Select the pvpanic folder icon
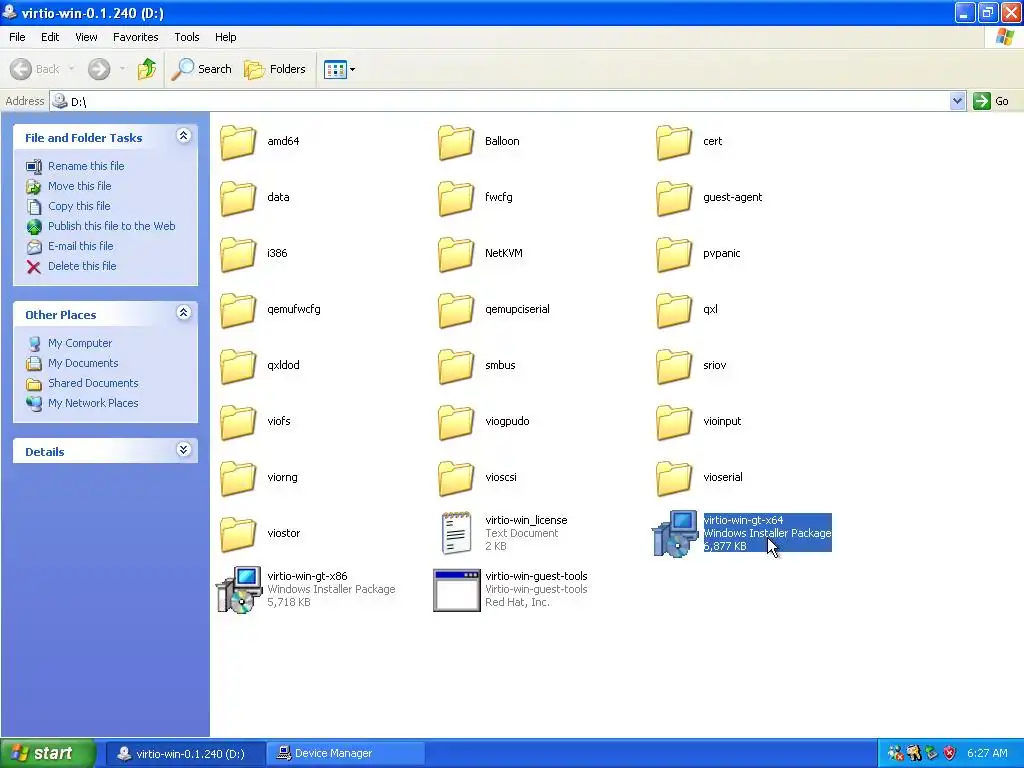This screenshot has width=1024, height=768. (x=674, y=255)
